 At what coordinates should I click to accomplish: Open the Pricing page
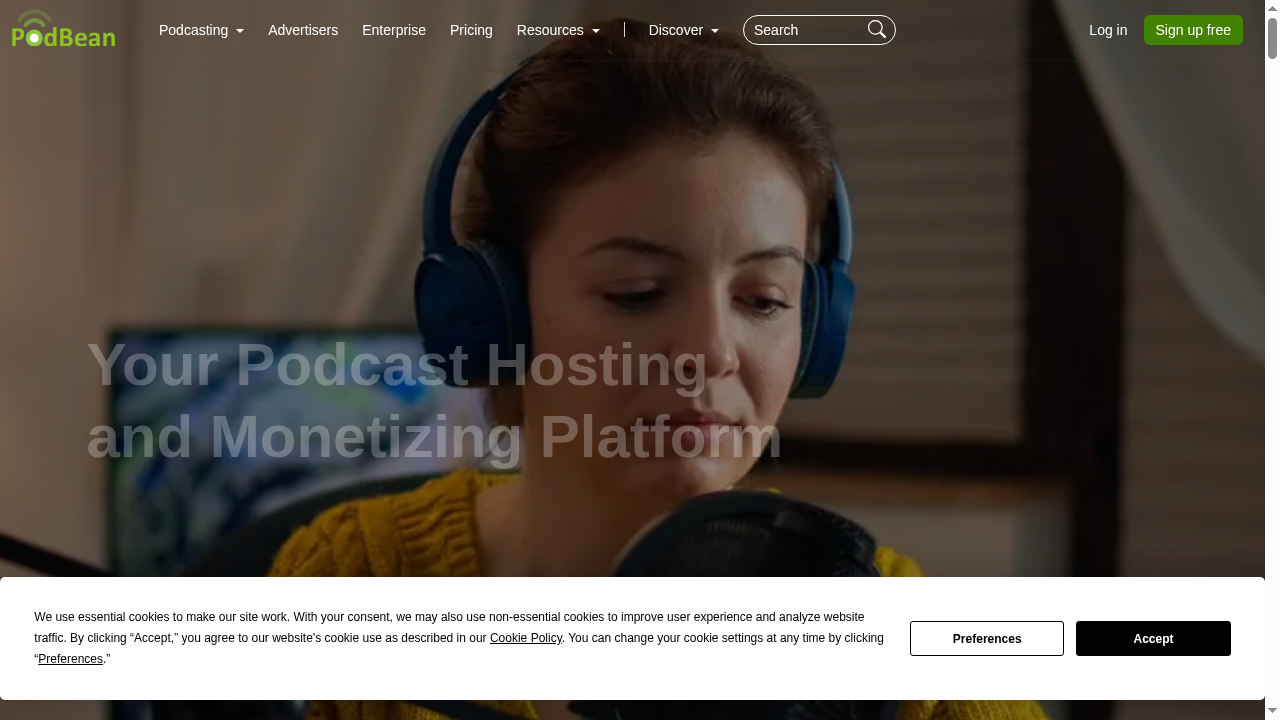click(471, 30)
